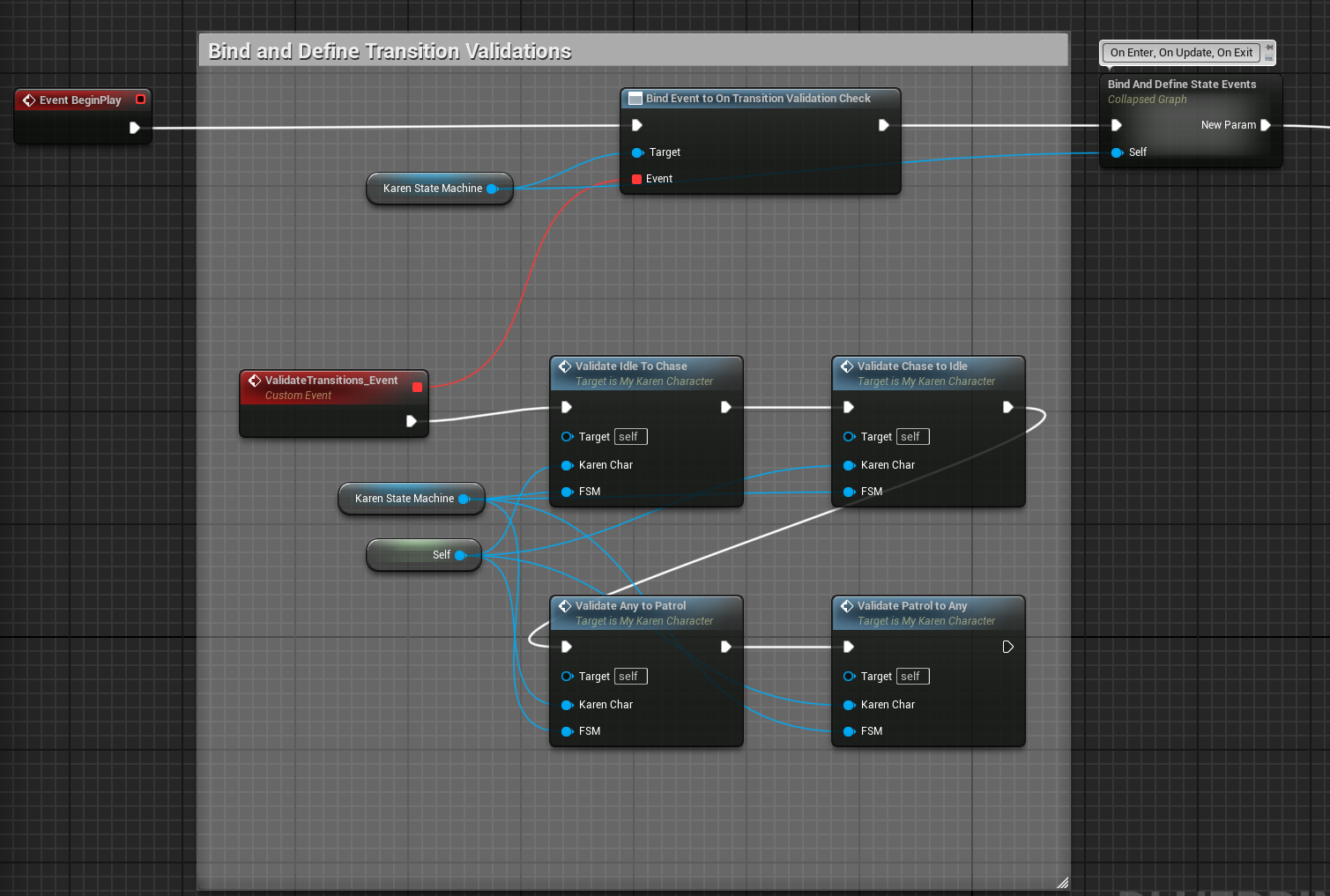Click the Validate Idle To Chase function icon
The image size is (1330, 896).
565,366
